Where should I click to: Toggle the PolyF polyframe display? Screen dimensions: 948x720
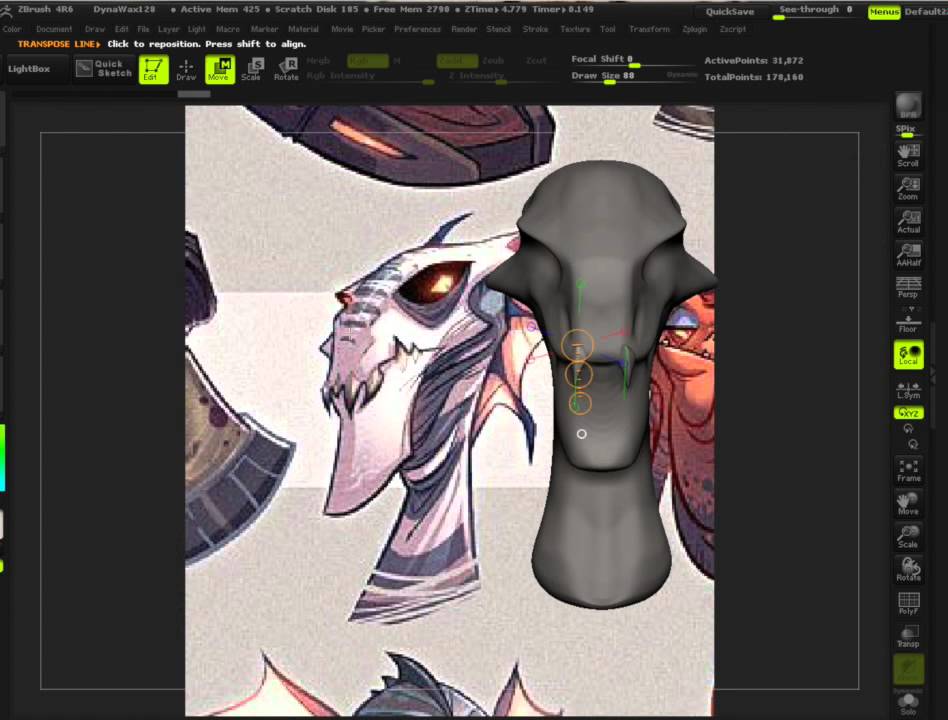click(908, 603)
